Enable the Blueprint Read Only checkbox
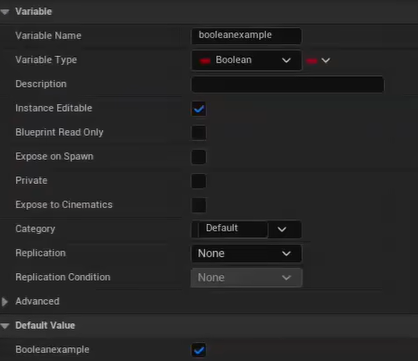418x361 pixels. tap(199, 133)
